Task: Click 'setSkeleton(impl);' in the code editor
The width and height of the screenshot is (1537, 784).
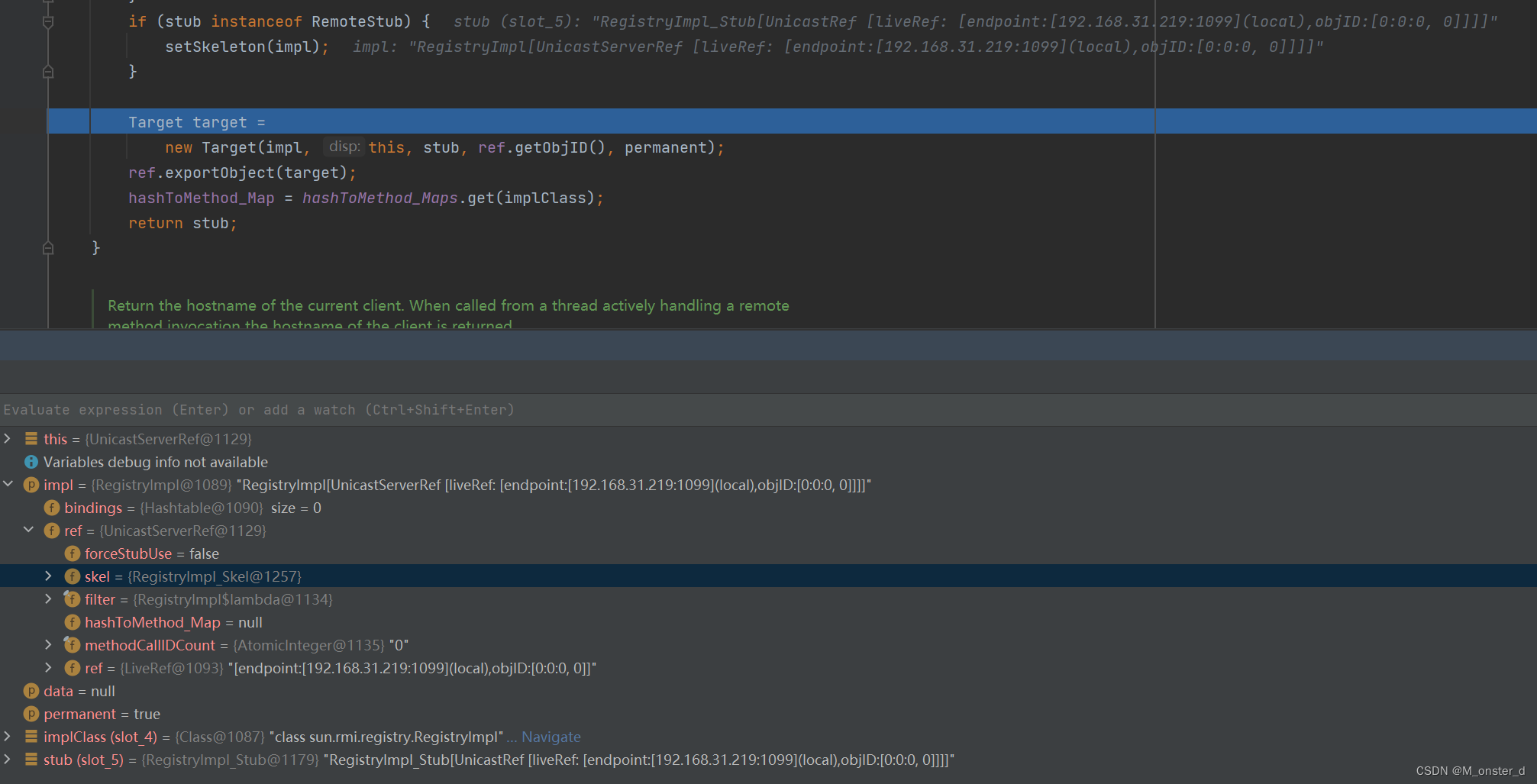Action: click(x=247, y=47)
